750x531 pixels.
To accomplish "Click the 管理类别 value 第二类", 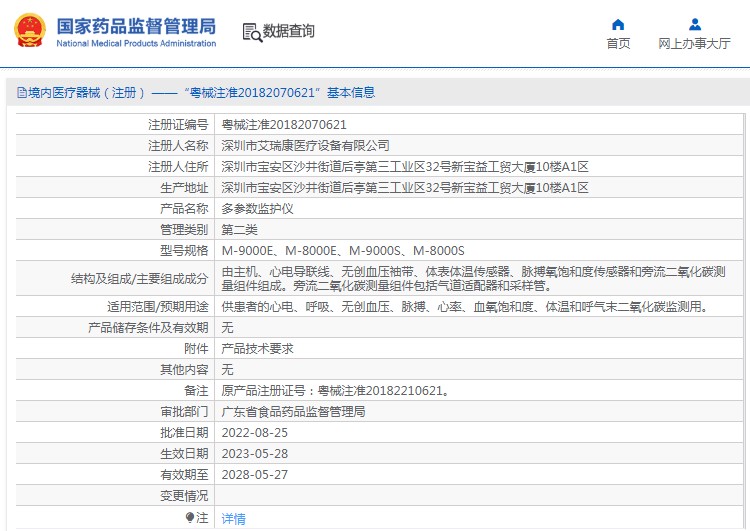I will pos(239,230).
